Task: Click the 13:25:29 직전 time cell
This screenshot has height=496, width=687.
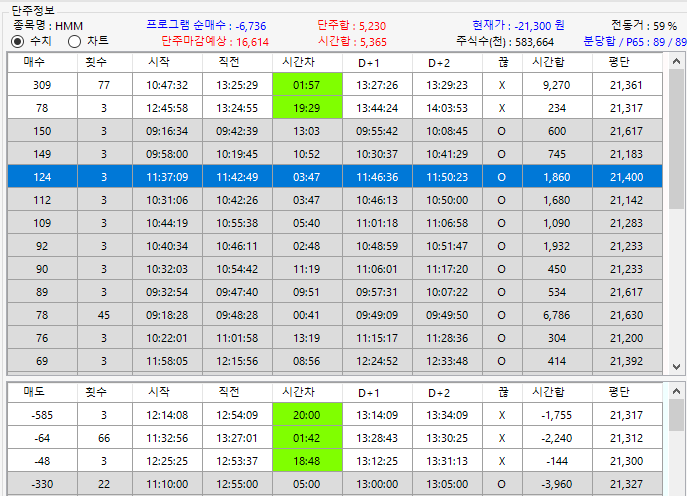Action: [237, 85]
